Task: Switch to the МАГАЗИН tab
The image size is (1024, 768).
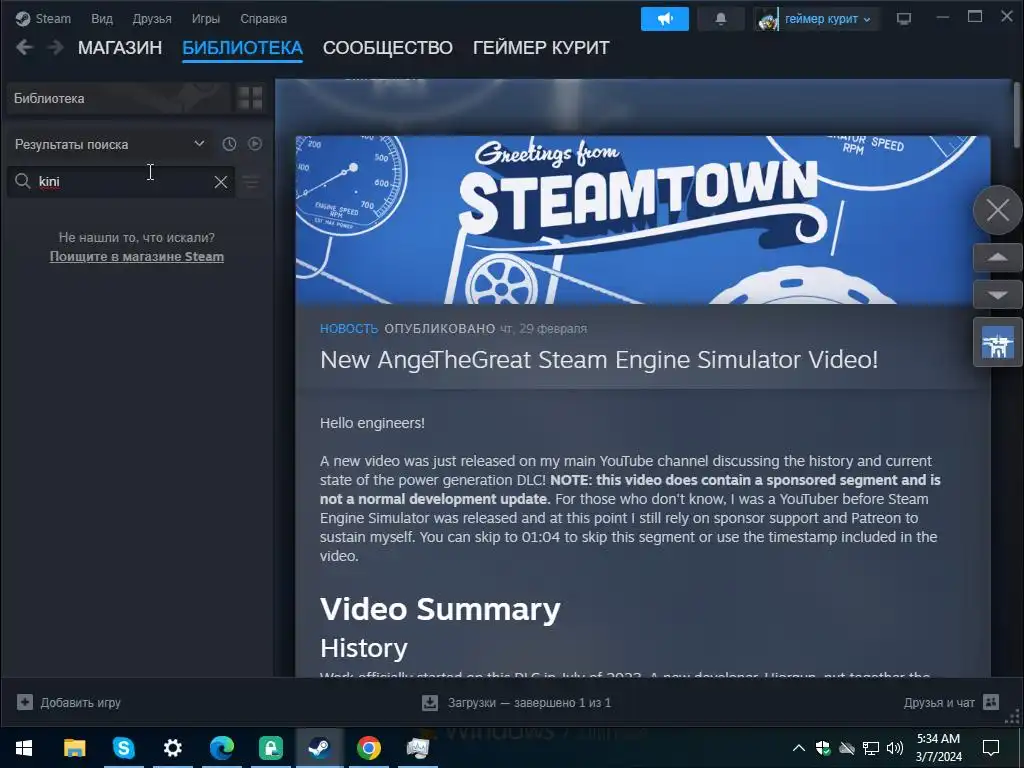Action: pyautogui.click(x=120, y=48)
